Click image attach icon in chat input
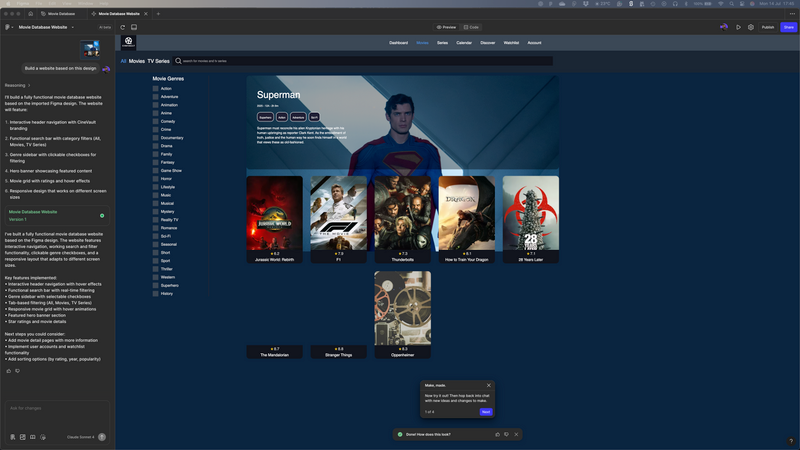 22,437
